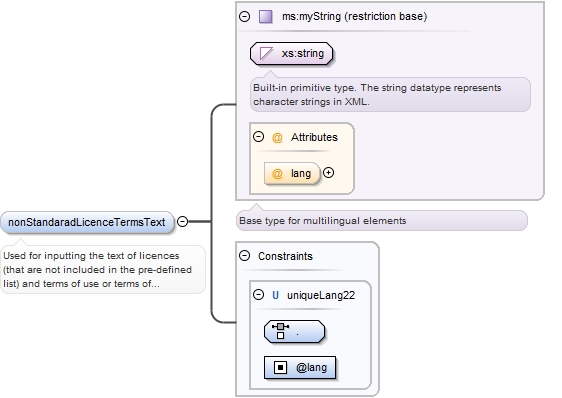The width and height of the screenshot is (562, 398).
Task: Expand the lang attribute plus button
Action: point(328,173)
